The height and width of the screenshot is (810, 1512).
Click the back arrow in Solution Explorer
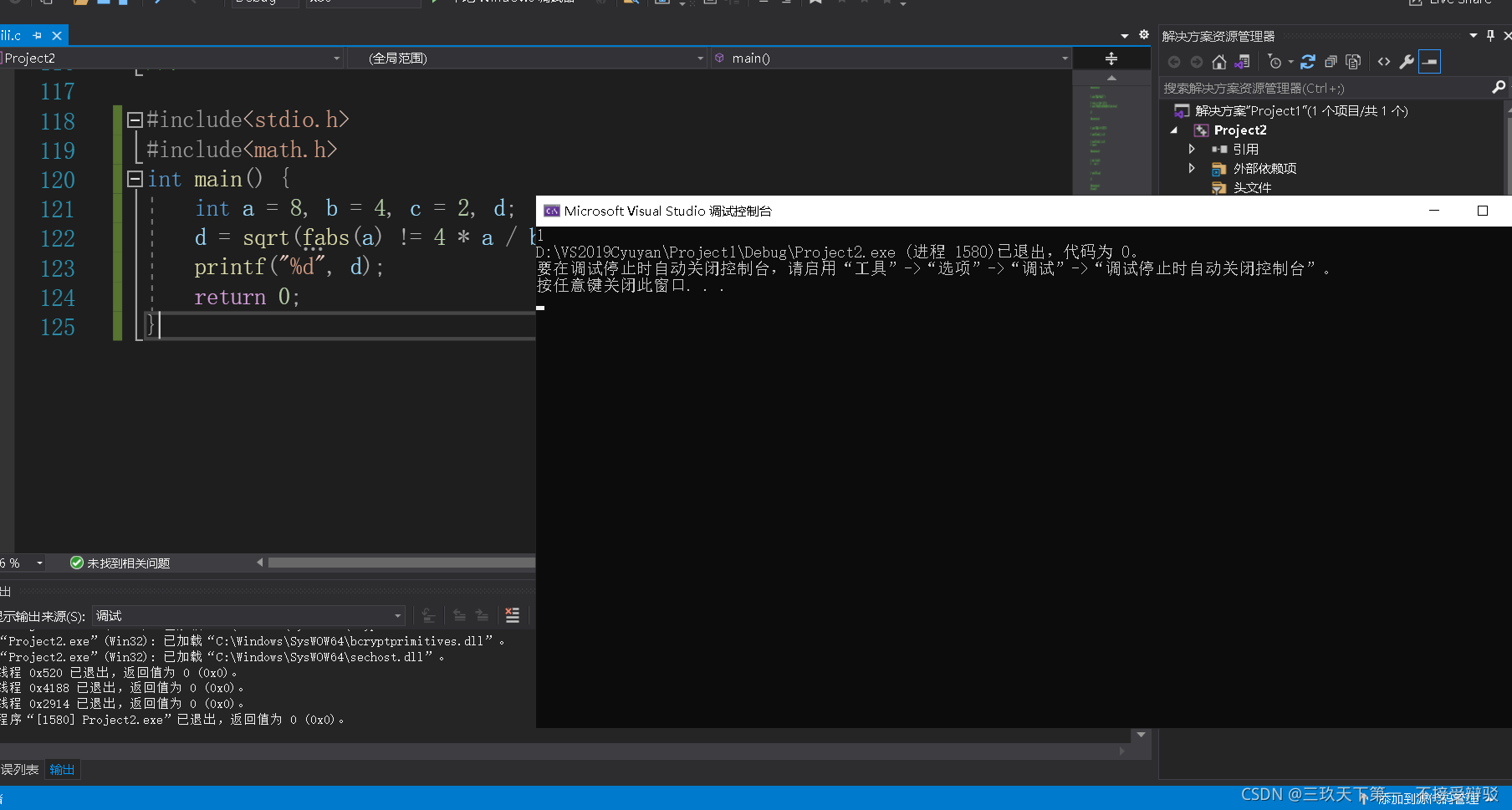tap(1174, 62)
